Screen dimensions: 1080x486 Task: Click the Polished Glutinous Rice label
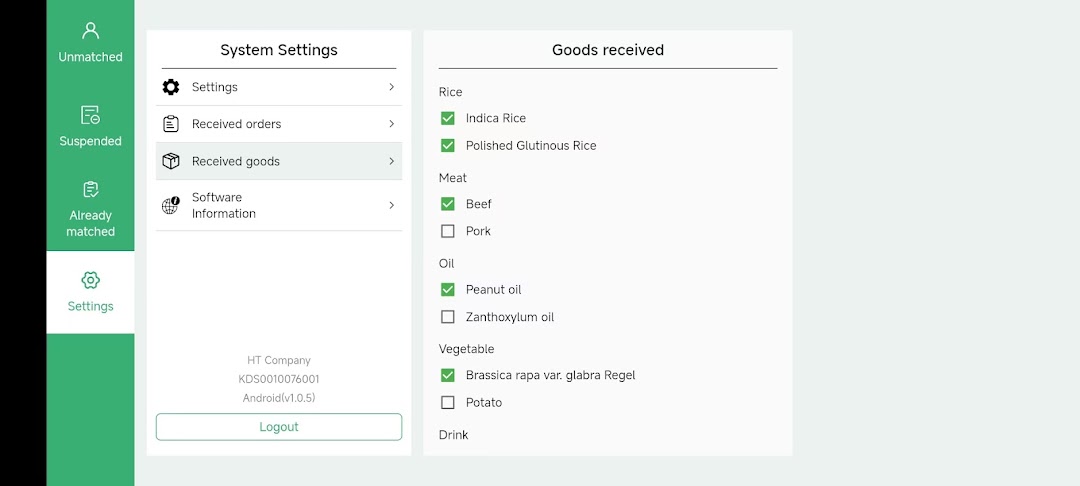(530, 146)
